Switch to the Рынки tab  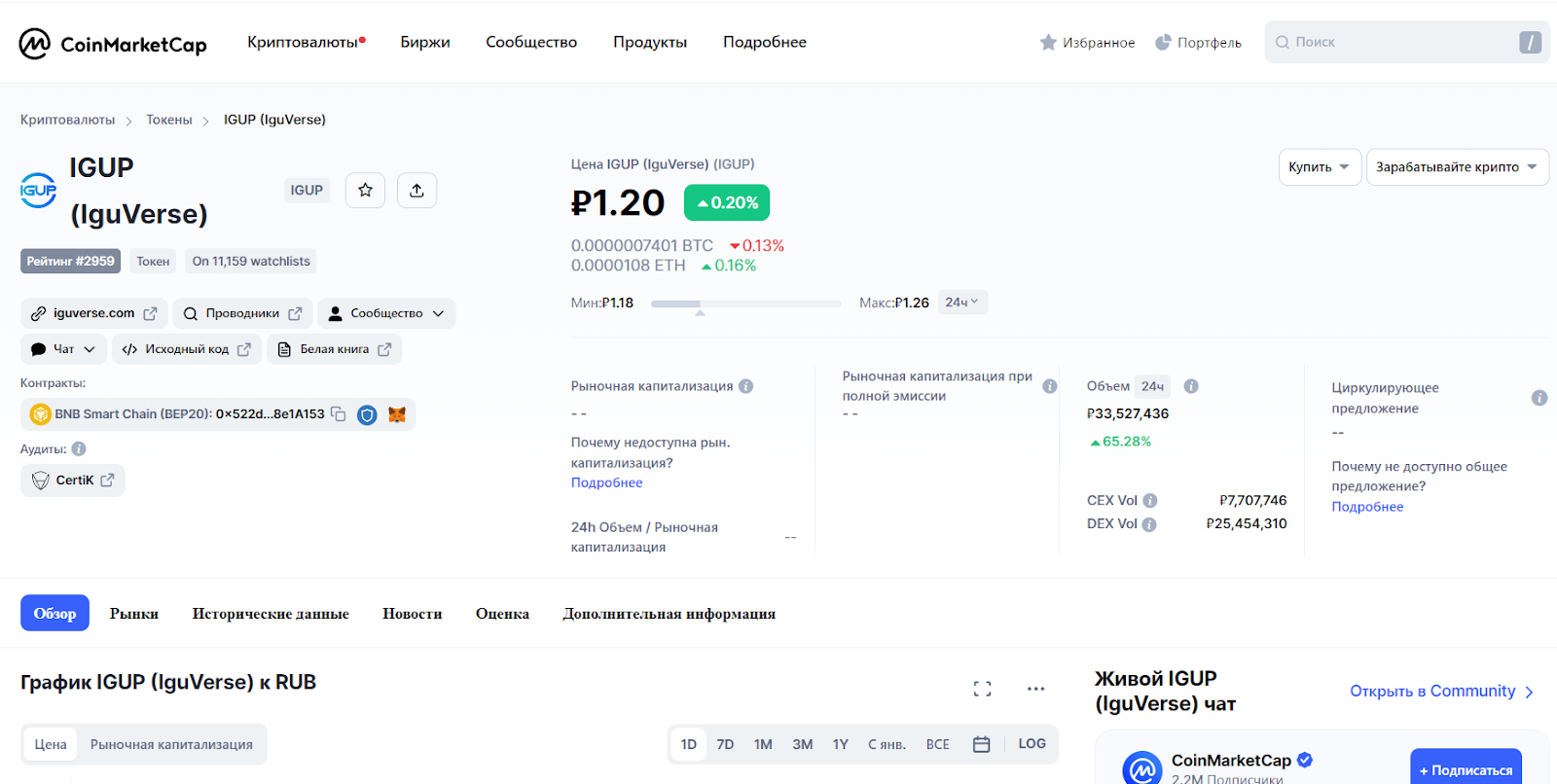(x=134, y=614)
